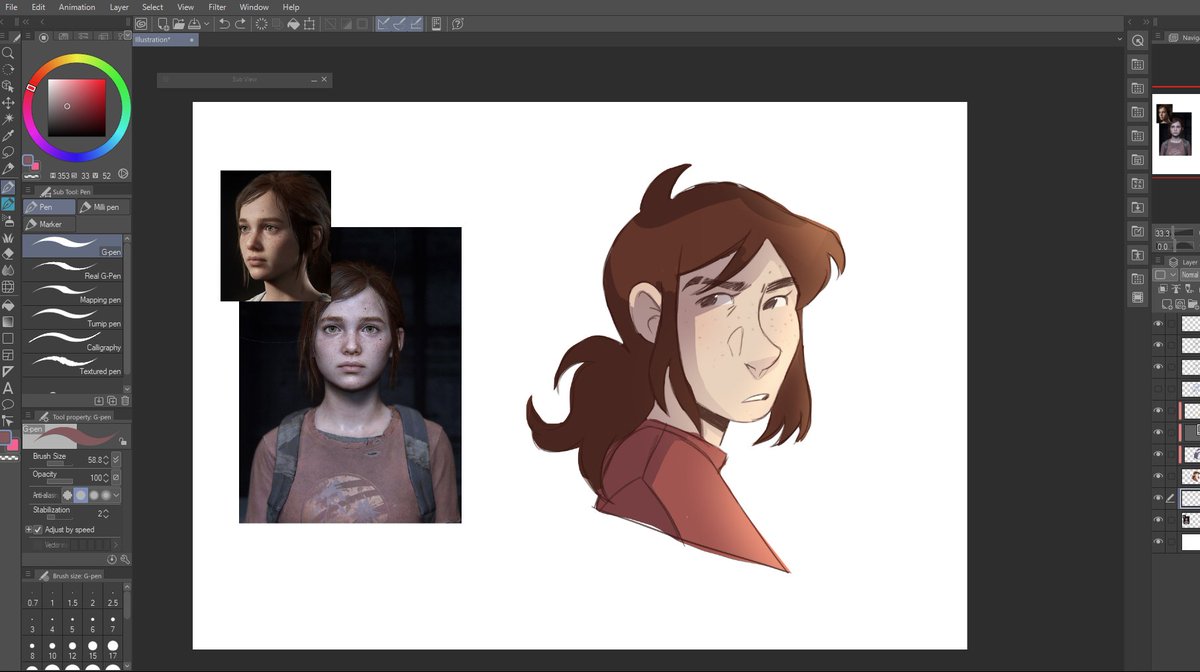Viewport: 1200px width, 672px height.
Task: Click the Clear selection sparkle icon
Action: pos(261,23)
